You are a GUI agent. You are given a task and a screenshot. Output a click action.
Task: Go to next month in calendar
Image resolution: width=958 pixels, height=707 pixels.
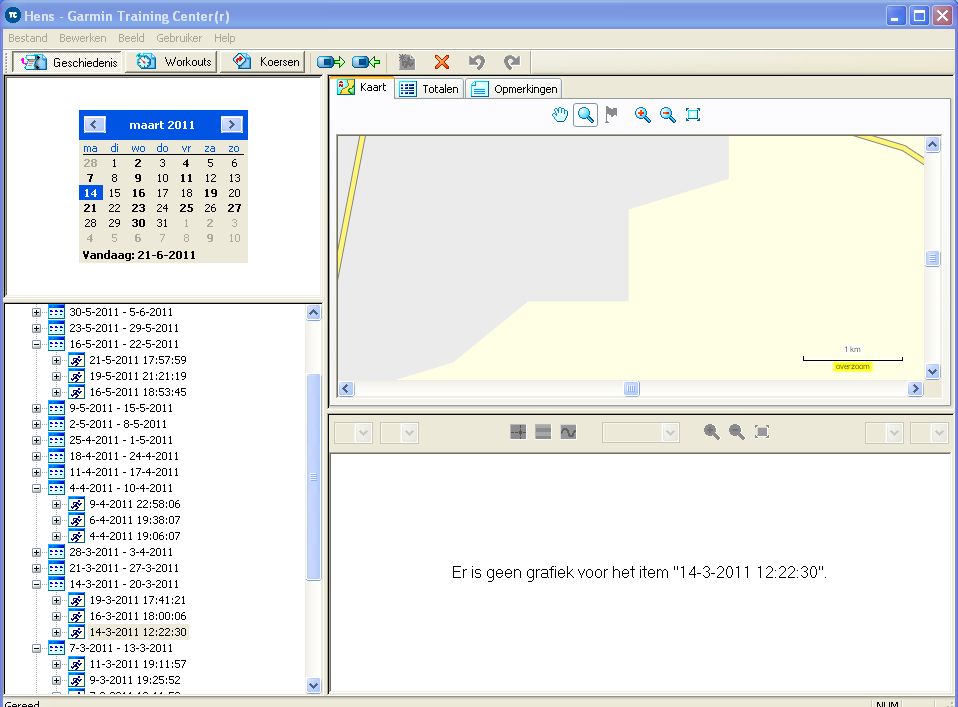tap(231, 125)
